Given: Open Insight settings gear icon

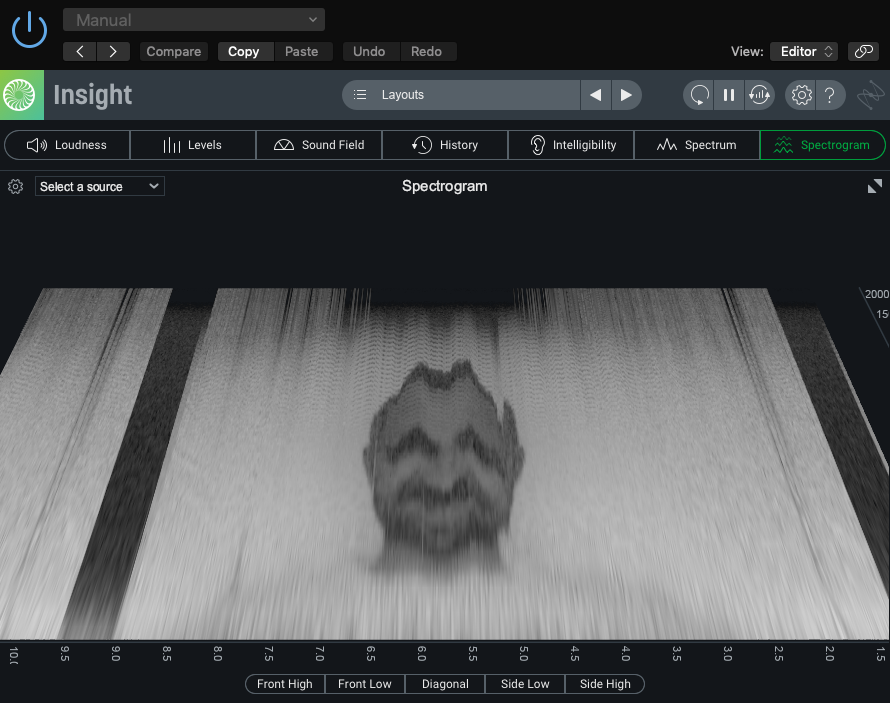Looking at the screenshot, I should [x=801, y=95].
